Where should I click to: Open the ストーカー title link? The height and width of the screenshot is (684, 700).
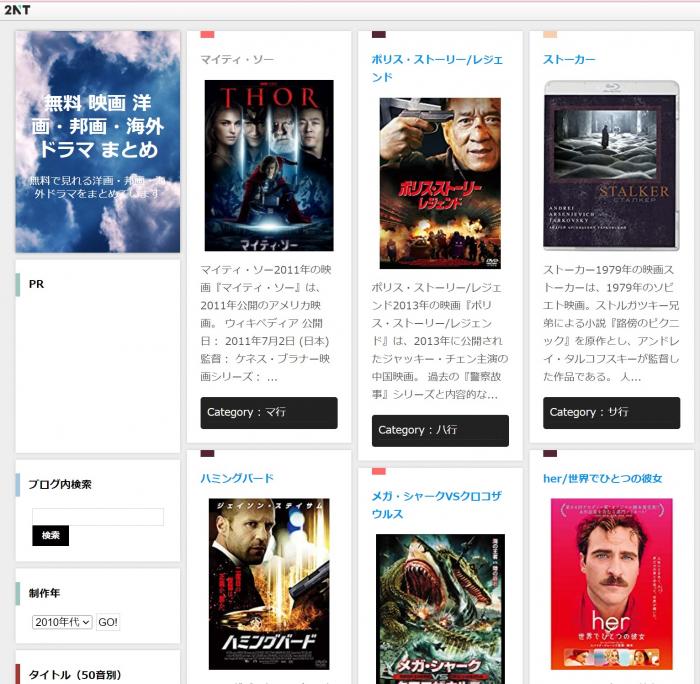pos(569,59)
